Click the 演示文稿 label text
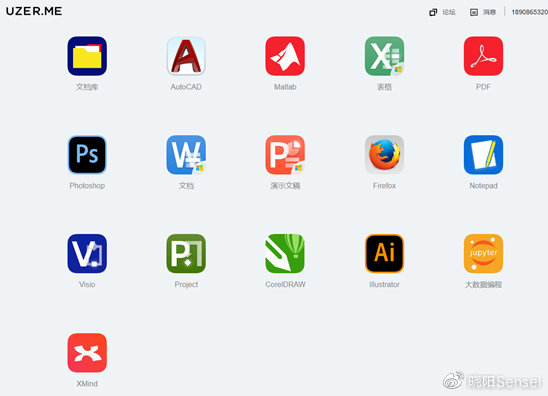The image size is (548, 396). click(x=285, y=186)
